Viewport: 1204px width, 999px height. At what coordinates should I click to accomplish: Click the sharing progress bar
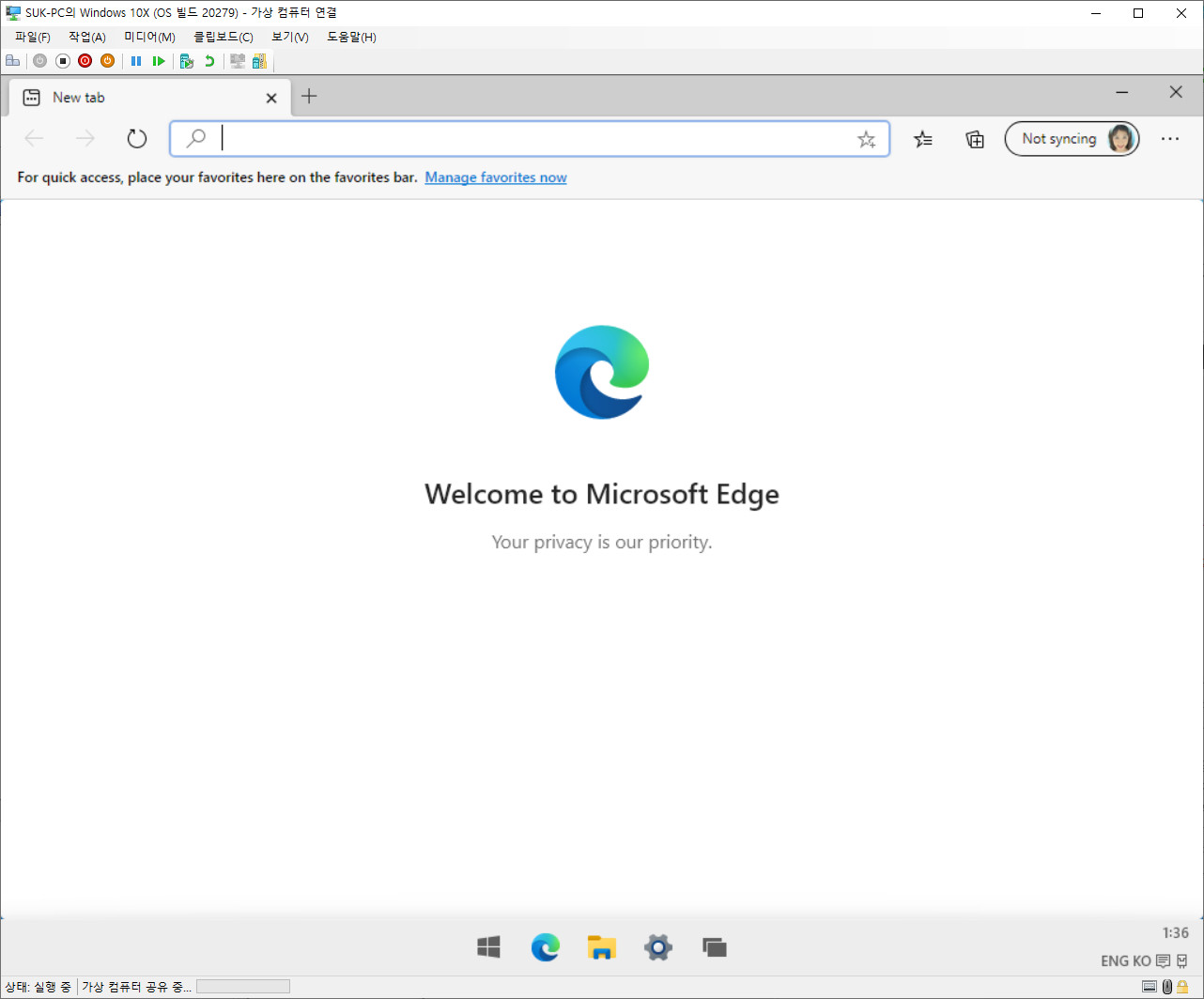point(243,987)
